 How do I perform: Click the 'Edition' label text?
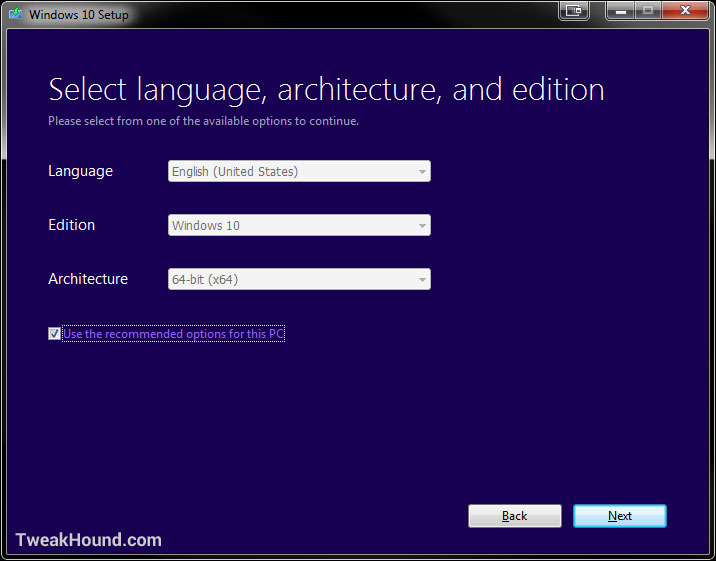tap(72, 225)
